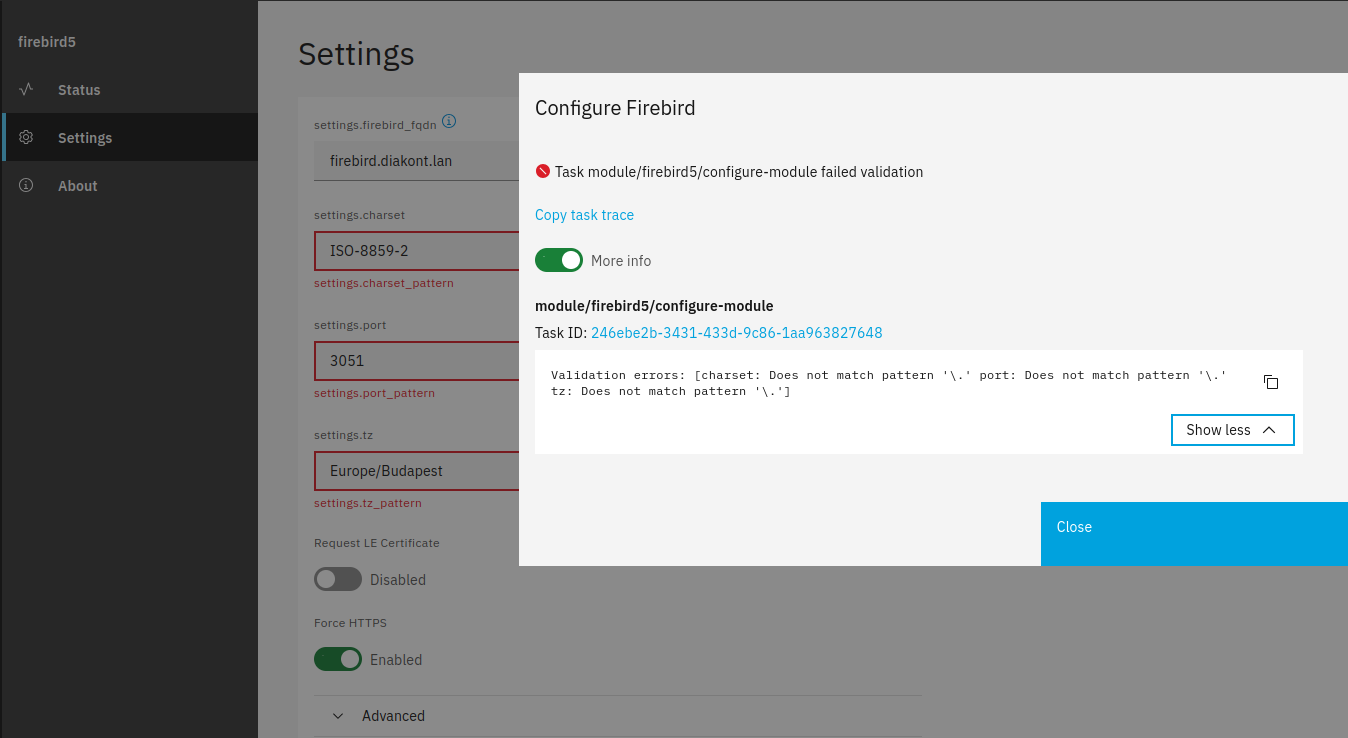The height and width of the screenshot is (738, 1348).
Task: Copy validation errors using the clipboard icon
Action: 1271,382
